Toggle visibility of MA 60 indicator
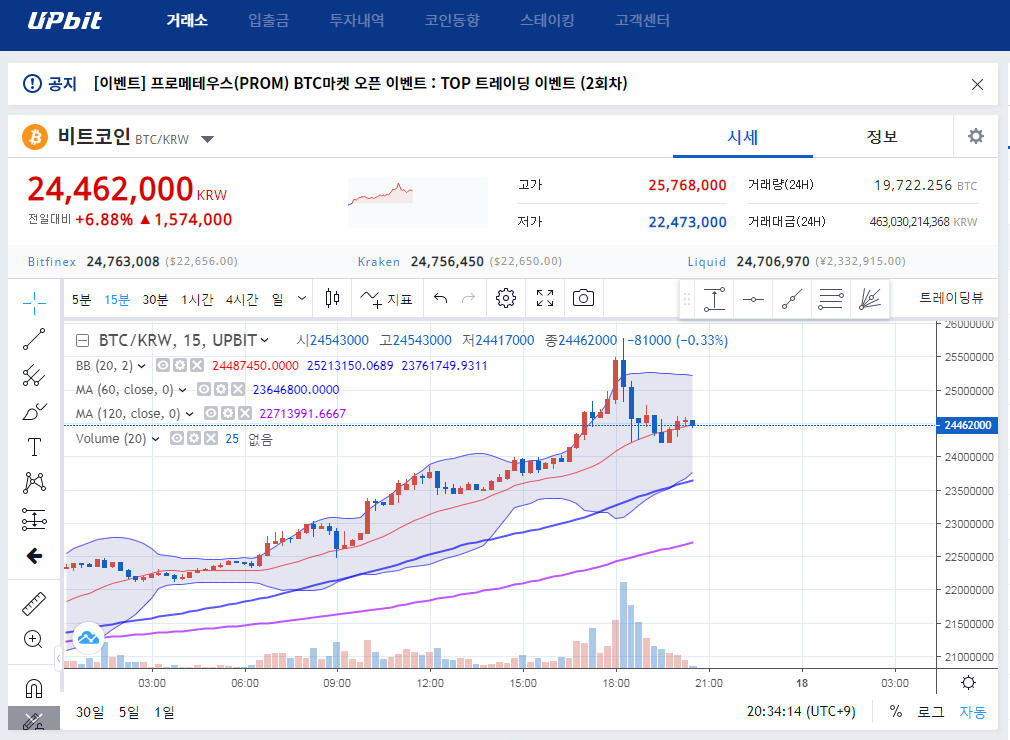The image size is (1010, 740). tap(204, 390)
